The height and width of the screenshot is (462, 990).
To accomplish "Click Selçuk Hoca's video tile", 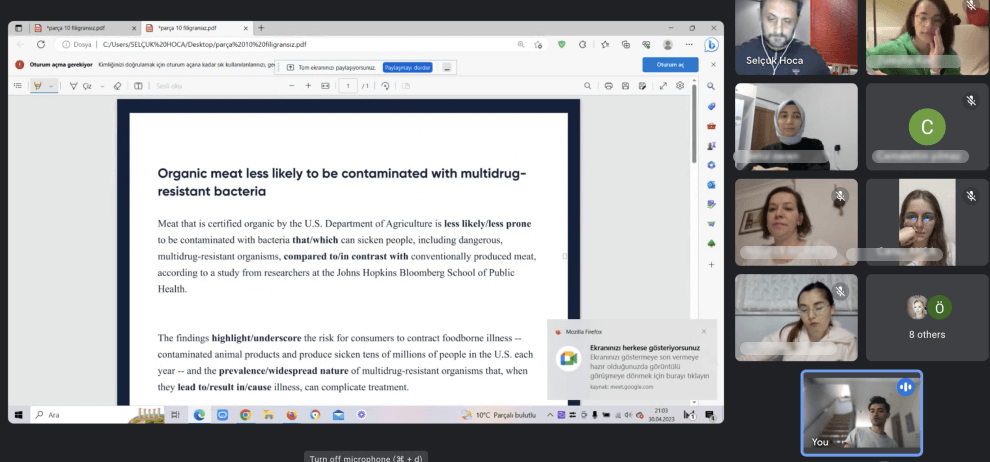I will 796,37.
